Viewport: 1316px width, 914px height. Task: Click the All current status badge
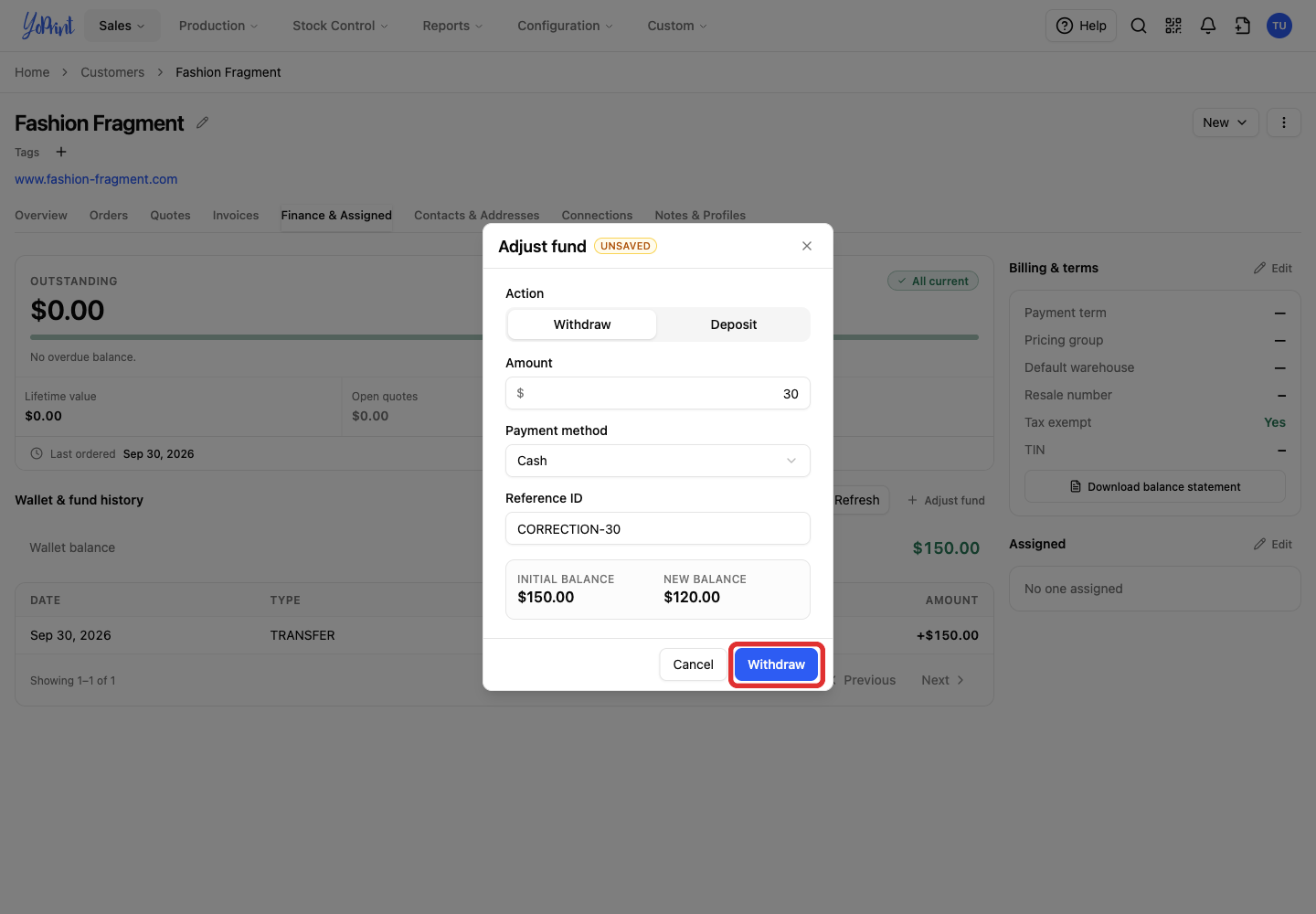933,281
